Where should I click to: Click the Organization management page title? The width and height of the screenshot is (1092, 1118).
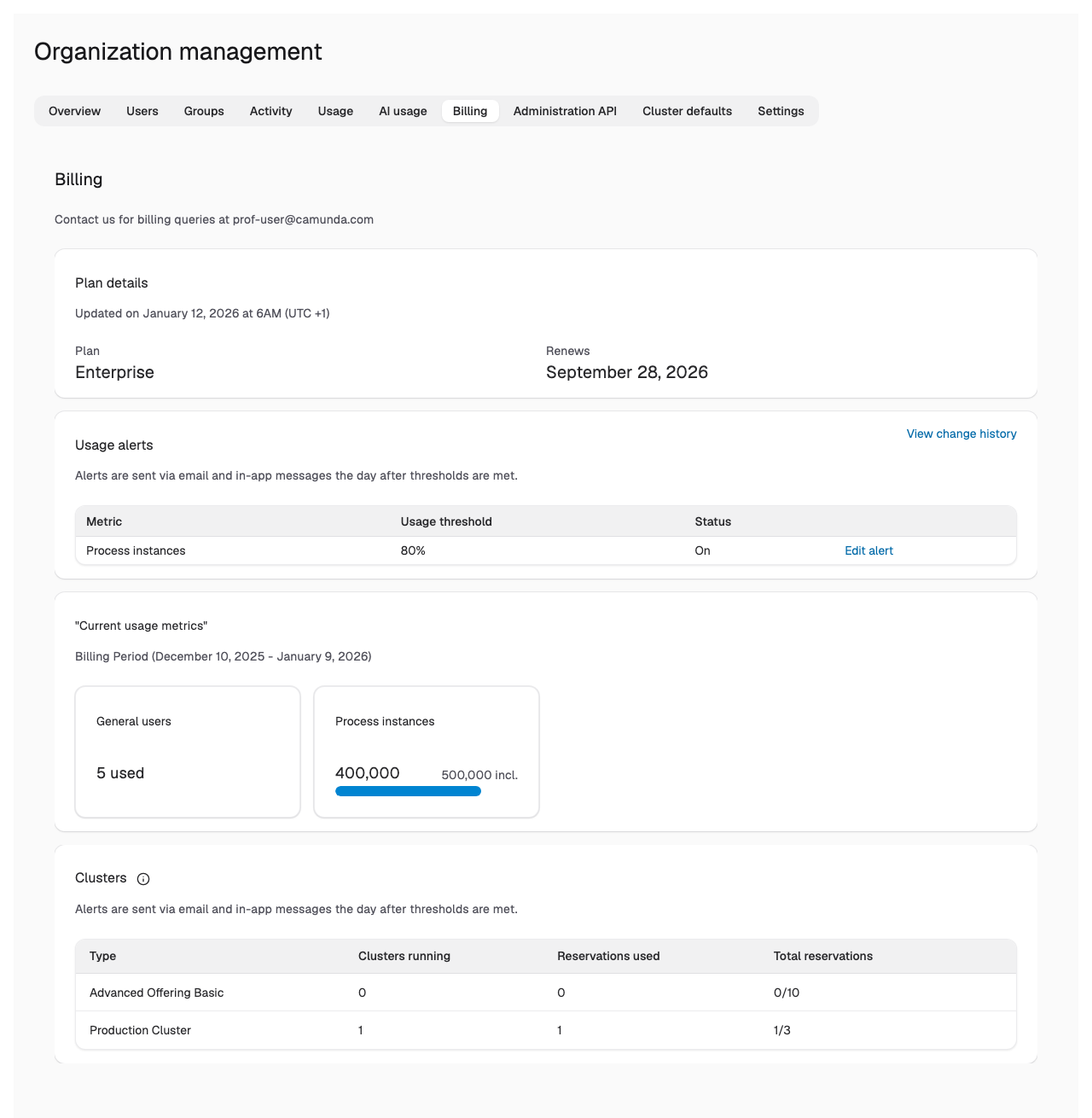pos(178,51)
